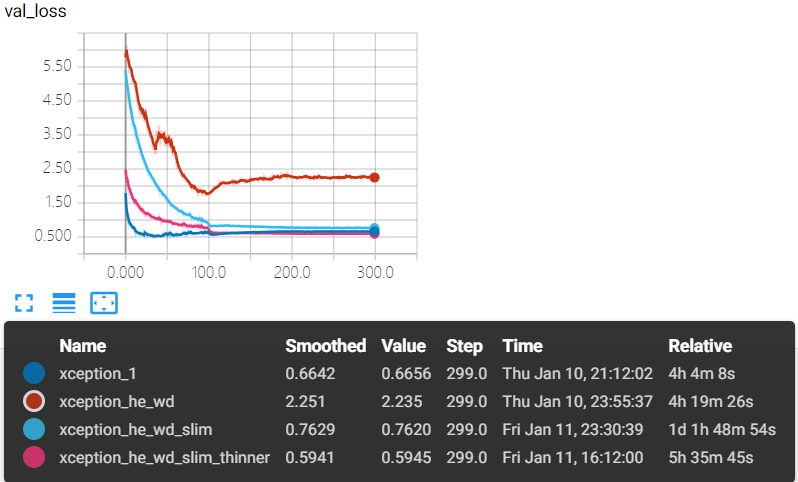Screen dimensions: 798x482
Task: Click the Smoothed column header
Action: coord(326,346)
